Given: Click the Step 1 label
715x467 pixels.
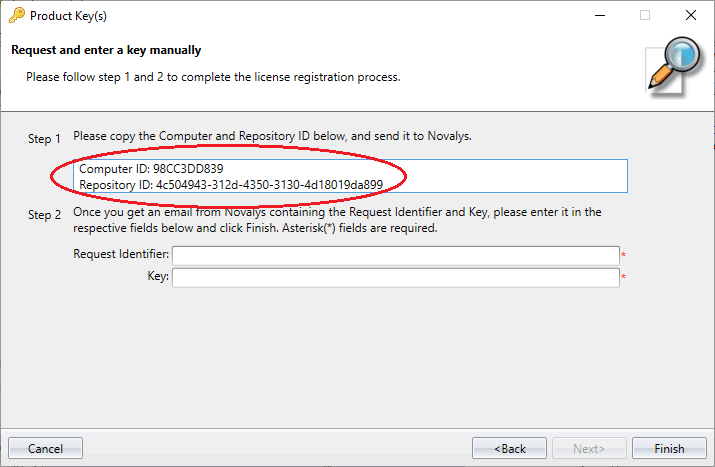Looking at the screenshot, I should pyautogui.click(x=44, y=139).
